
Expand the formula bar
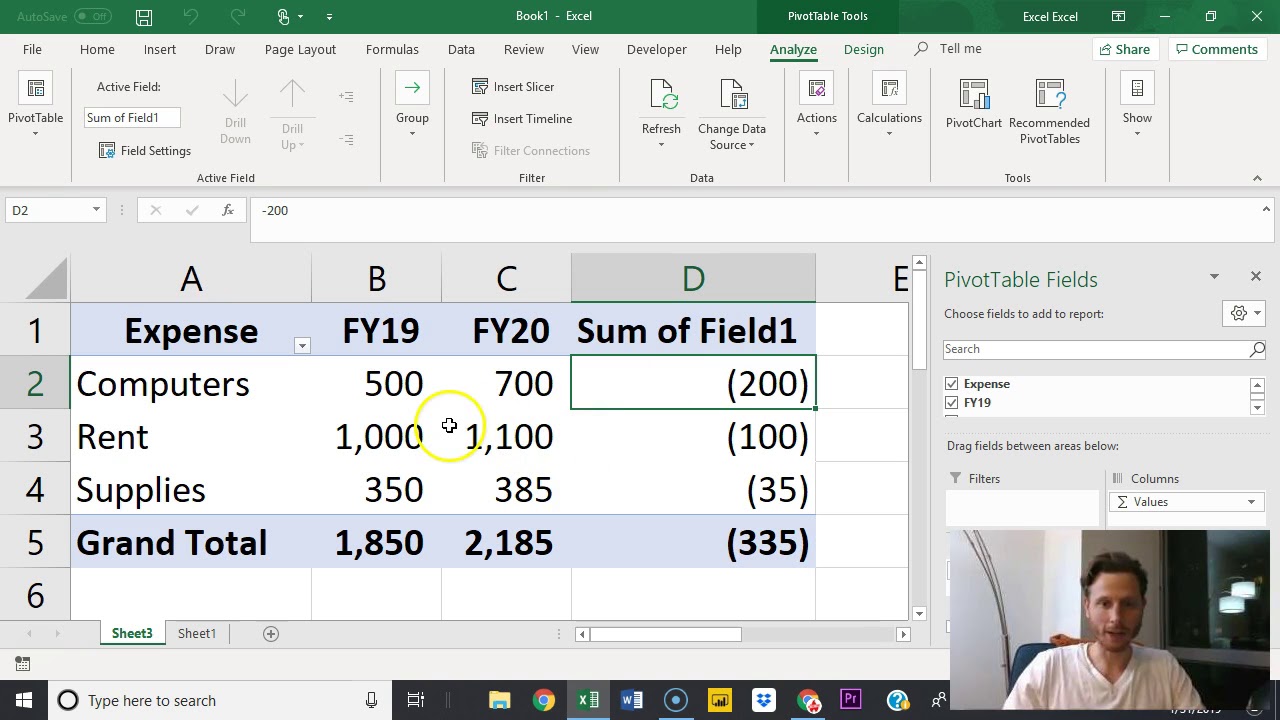click(1266, 210)
